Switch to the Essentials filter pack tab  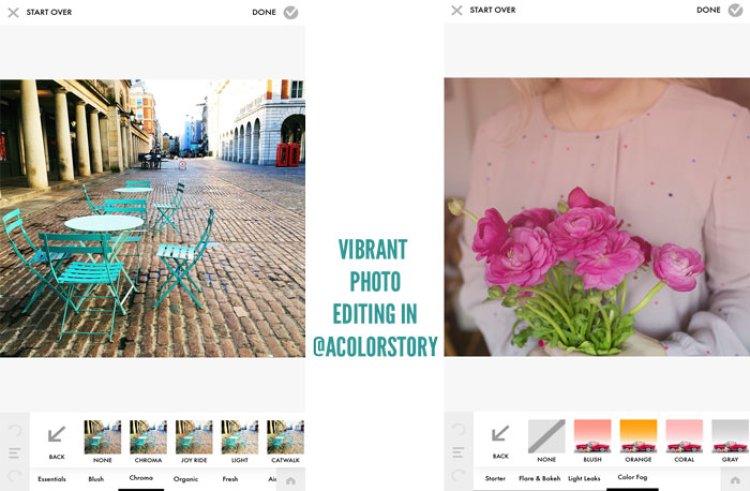[52, 479]
